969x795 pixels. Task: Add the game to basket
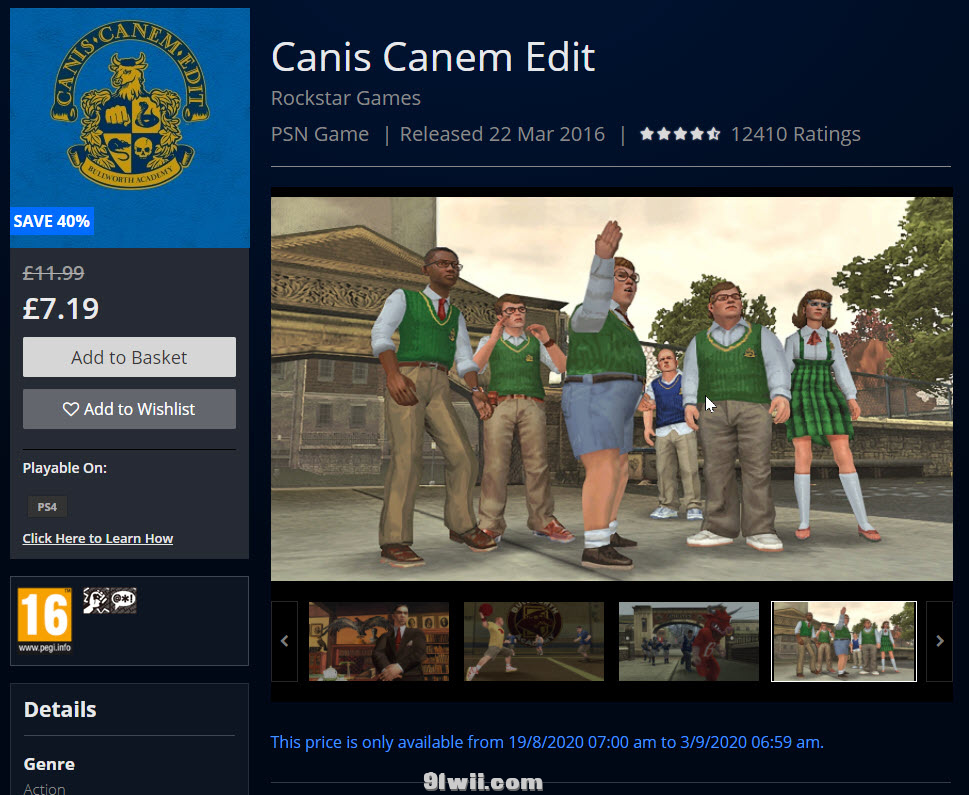pyautogui.click(x=129, y=357)
